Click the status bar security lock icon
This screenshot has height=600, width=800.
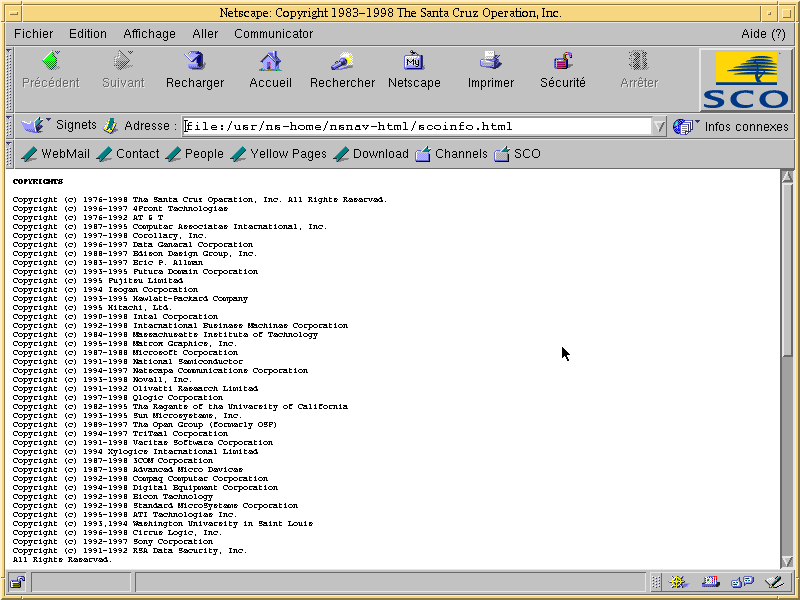18,582
